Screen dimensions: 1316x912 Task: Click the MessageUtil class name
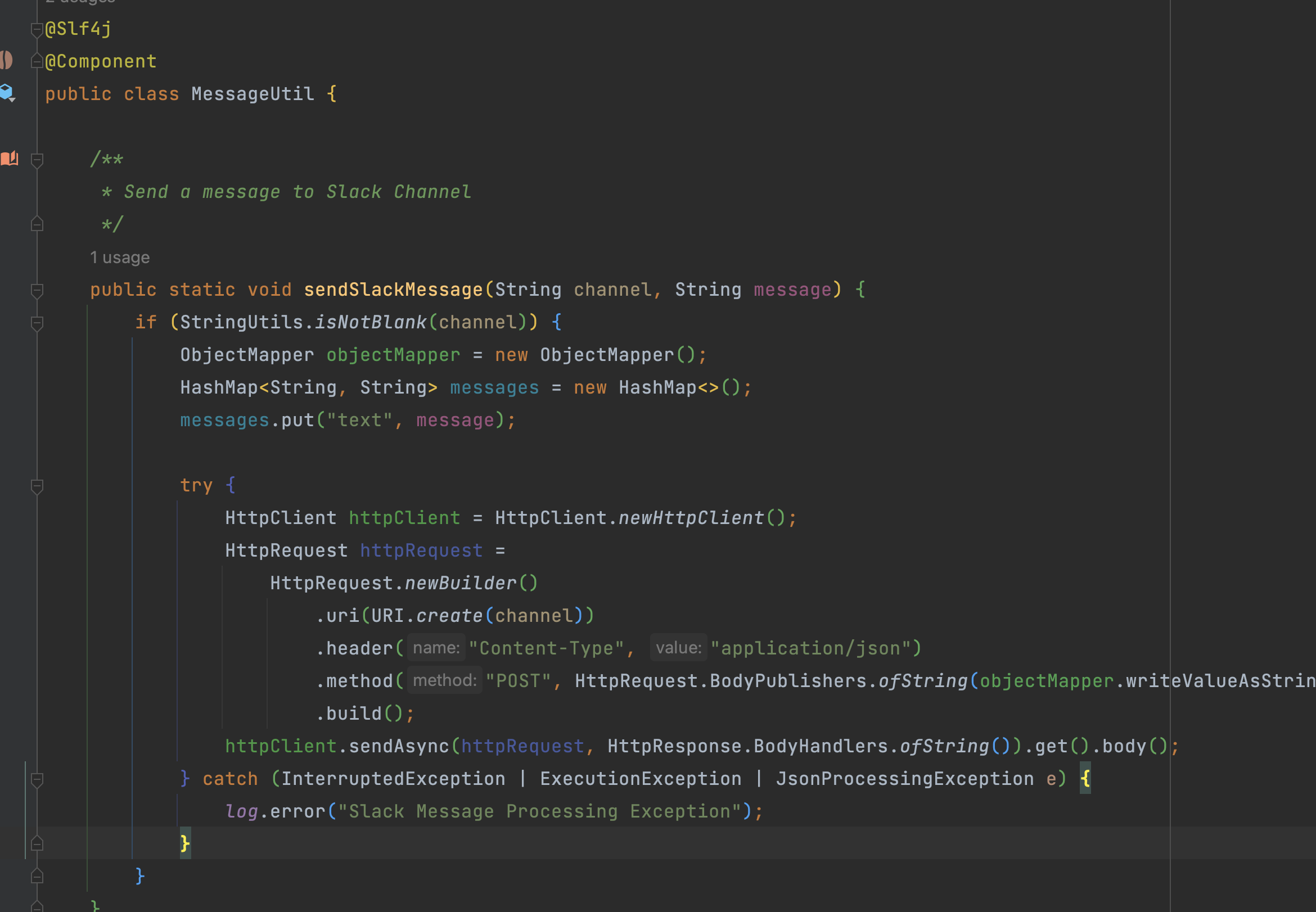[x=253, y=94]
